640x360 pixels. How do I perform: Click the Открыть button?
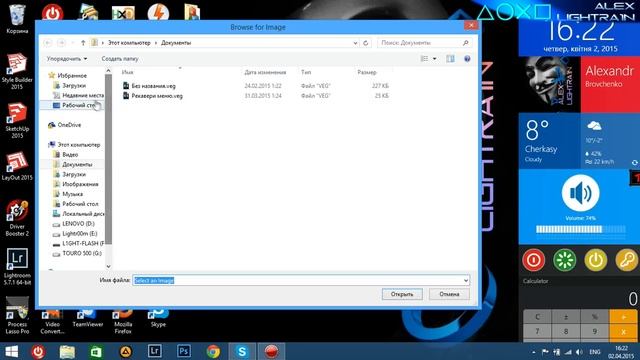tap(402, 294)
